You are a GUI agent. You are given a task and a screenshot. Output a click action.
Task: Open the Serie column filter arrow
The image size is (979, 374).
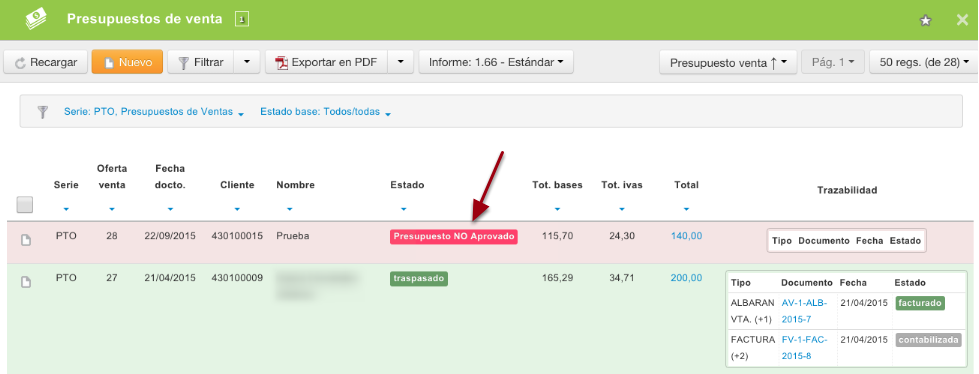[x=66, y=209]
